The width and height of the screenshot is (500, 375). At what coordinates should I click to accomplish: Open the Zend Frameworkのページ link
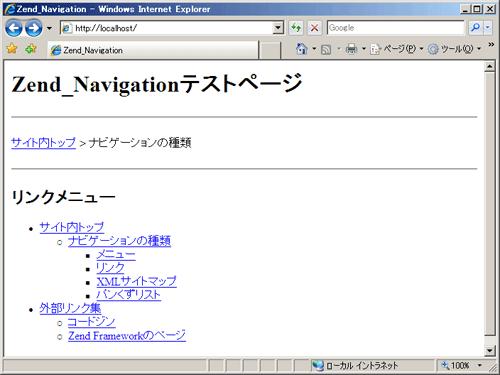pyautogui.click(x=127, y=336)
